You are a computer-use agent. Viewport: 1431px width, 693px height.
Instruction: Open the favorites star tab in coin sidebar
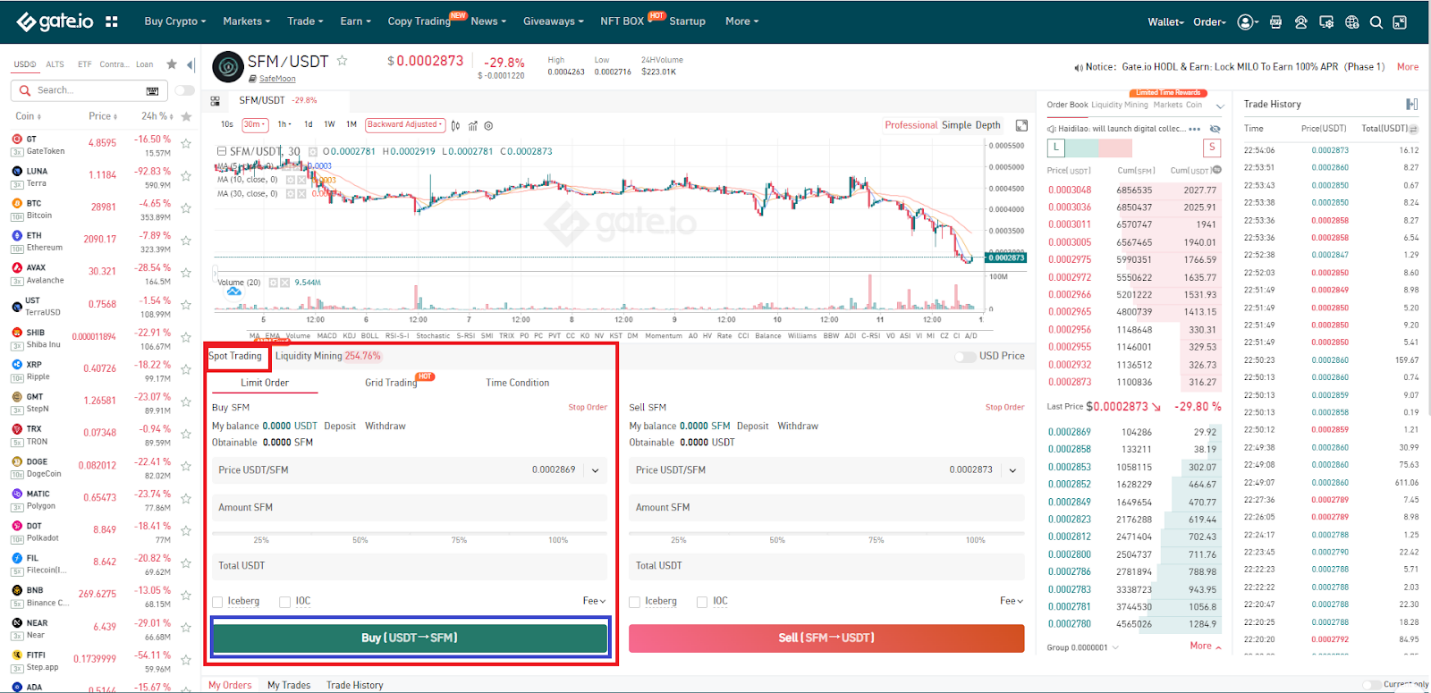171,64
